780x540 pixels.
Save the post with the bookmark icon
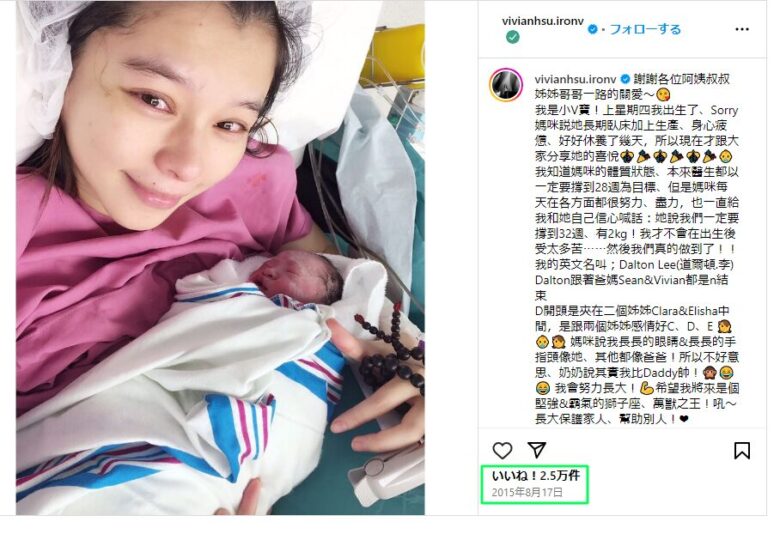(x=742, y=450)
